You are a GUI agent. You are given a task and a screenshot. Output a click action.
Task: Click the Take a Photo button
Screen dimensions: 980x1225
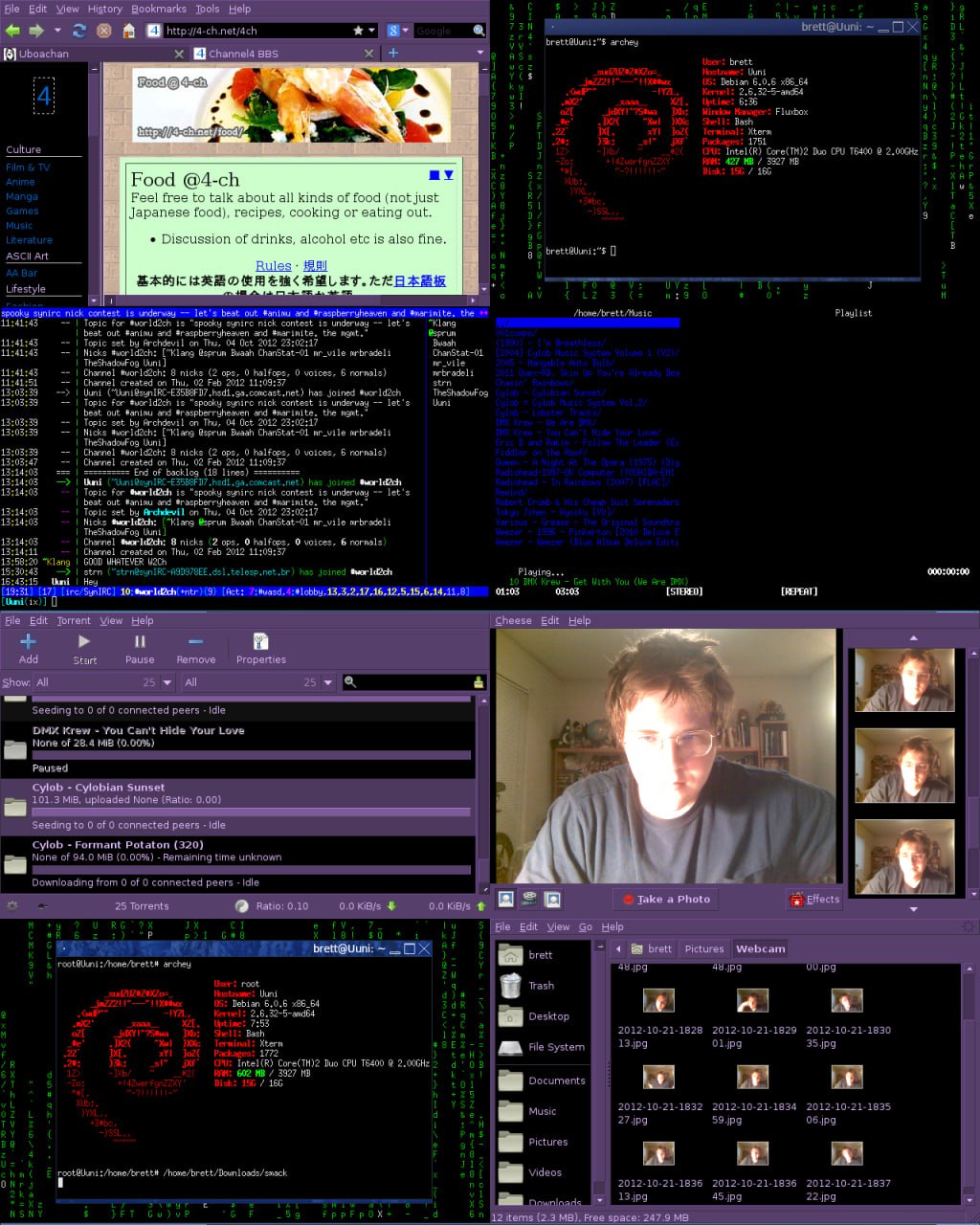coord(666,900)
